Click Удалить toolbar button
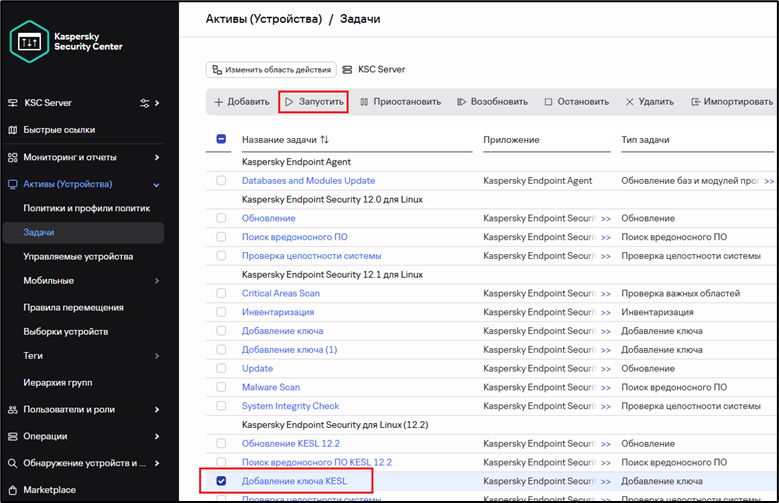The image size is (779, 503). click(649, 102)
